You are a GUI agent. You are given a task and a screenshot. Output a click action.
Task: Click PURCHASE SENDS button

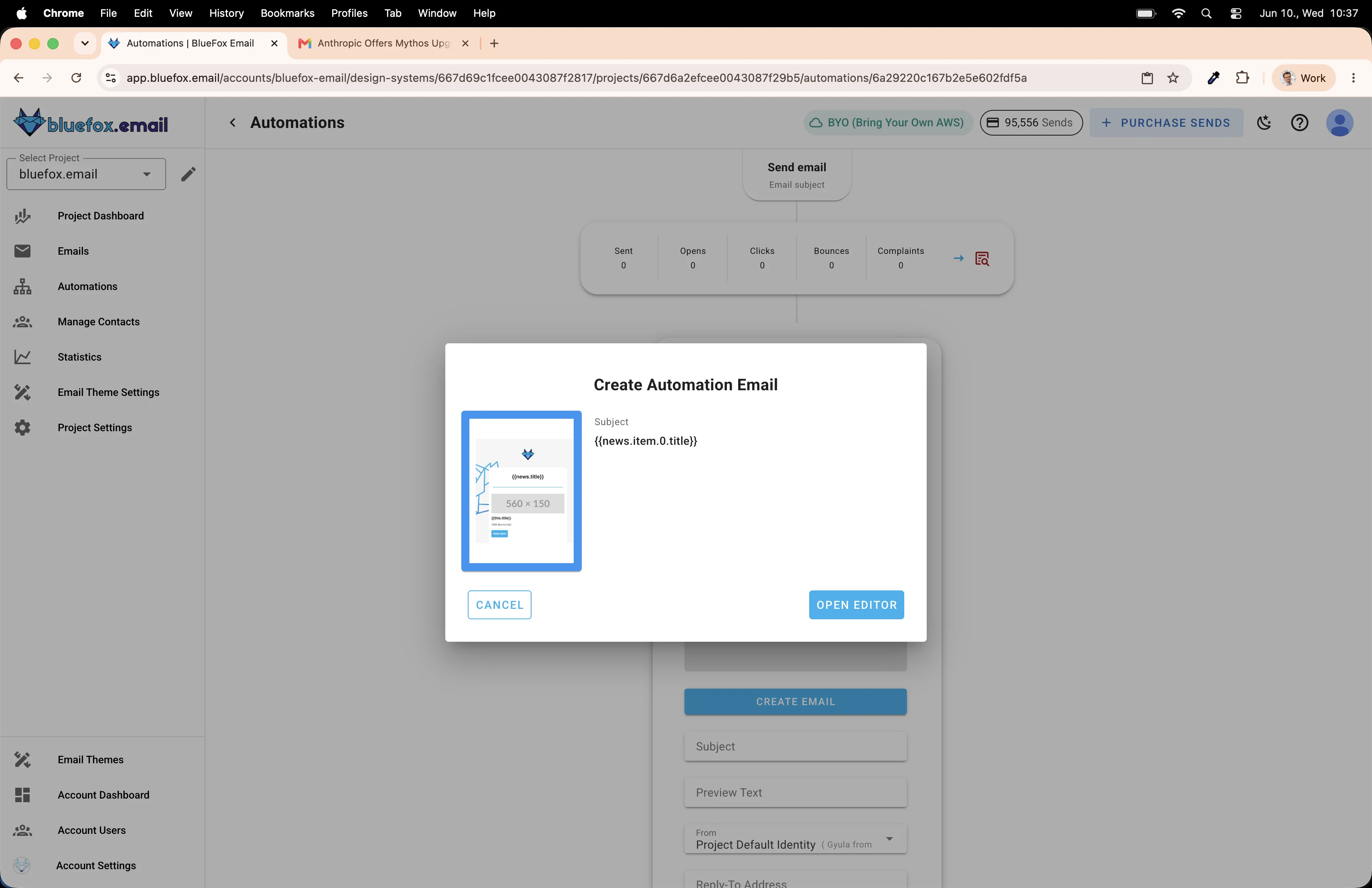(1166, 122)
